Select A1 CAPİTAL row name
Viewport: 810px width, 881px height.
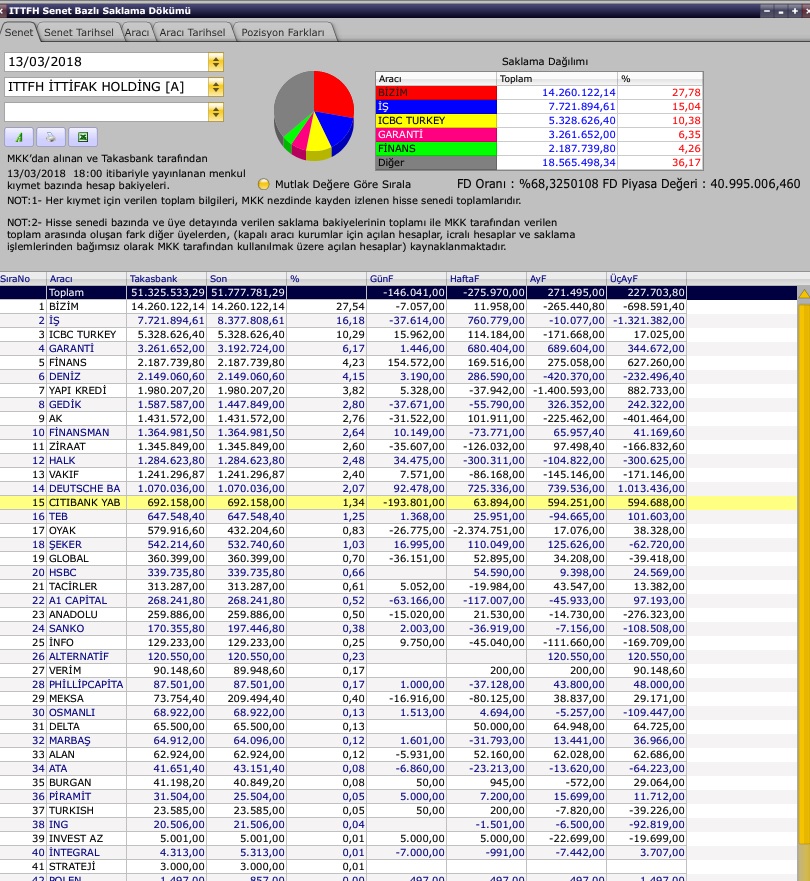tap(78, 601)
